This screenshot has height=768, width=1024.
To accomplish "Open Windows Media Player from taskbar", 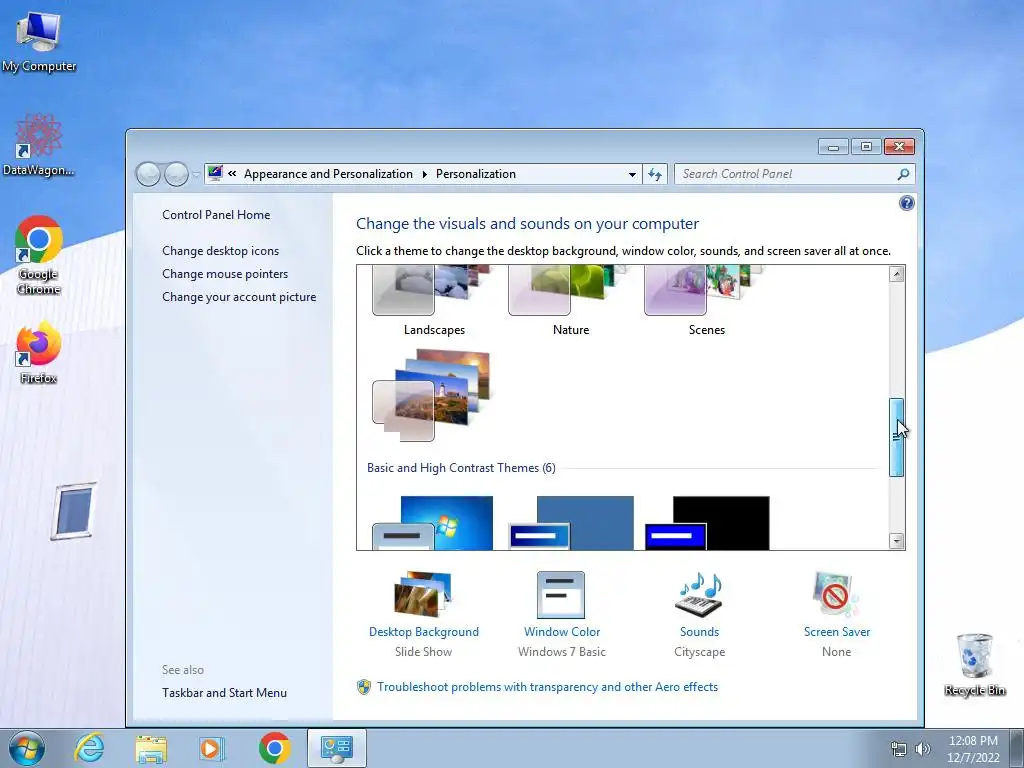I will [x=212, y=748].
